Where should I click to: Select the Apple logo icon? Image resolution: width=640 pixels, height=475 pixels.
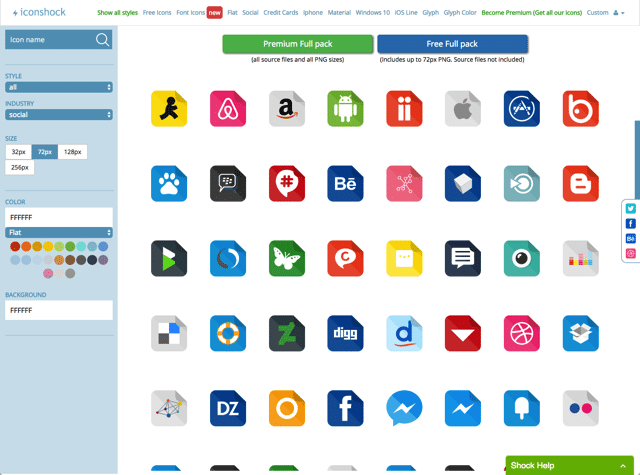click(x=463, y=109)
